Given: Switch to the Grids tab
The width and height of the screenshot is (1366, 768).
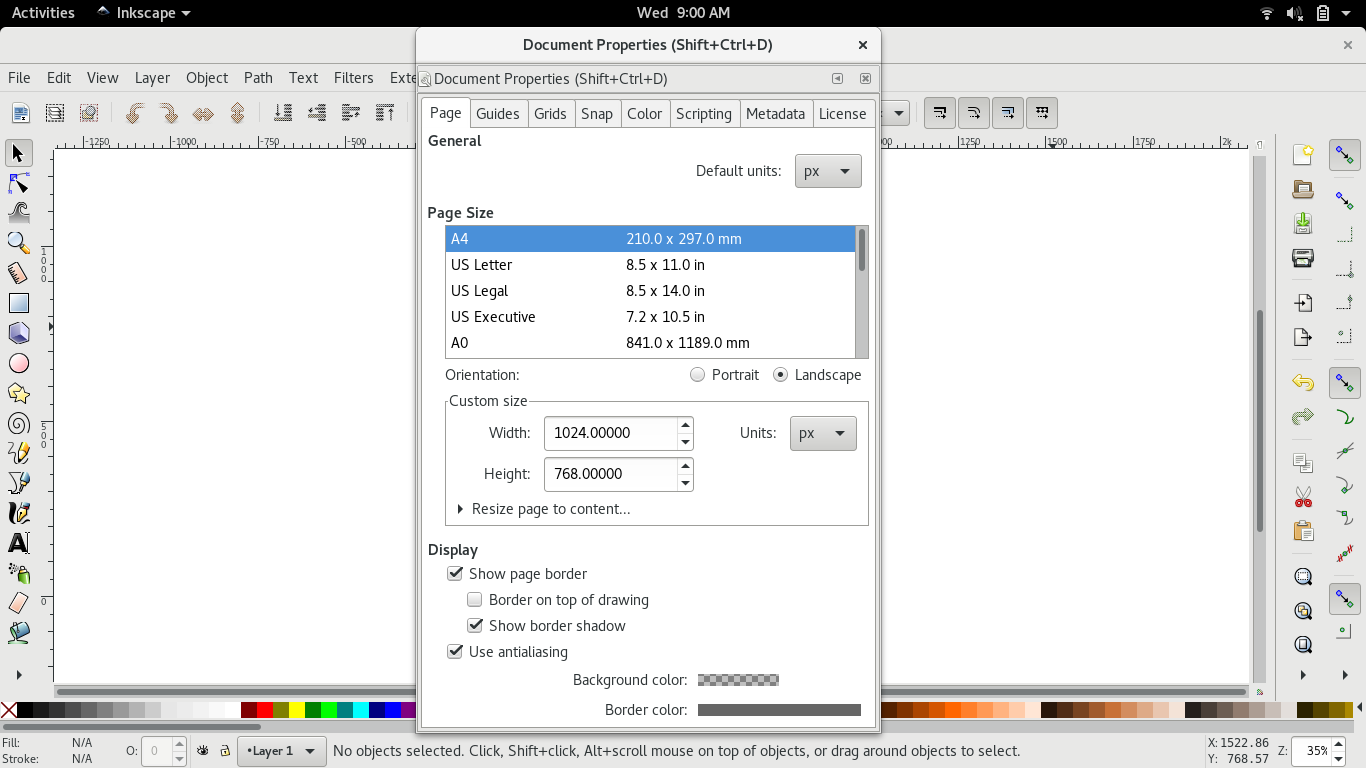Looking at the screenshot, I should pos(551,113).
